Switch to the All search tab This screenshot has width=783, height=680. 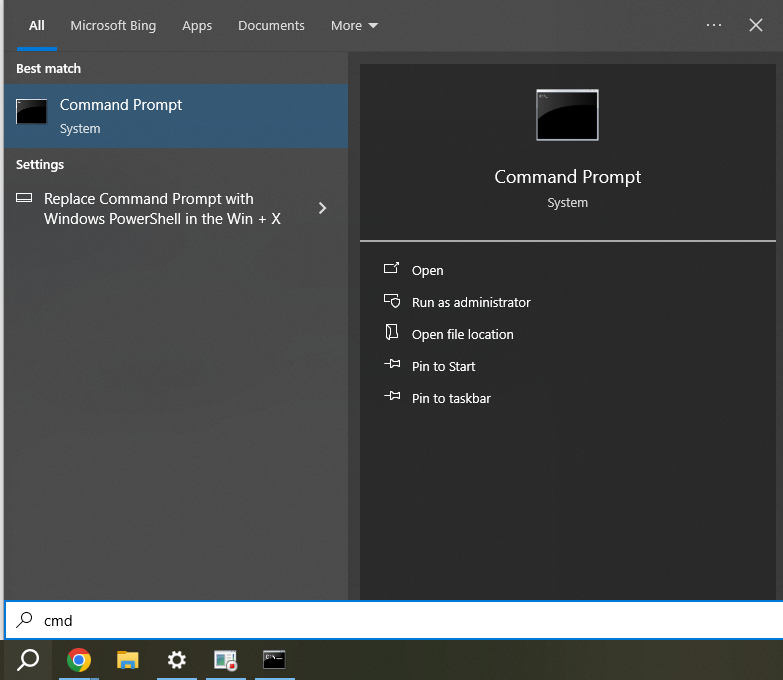[36, 25]
